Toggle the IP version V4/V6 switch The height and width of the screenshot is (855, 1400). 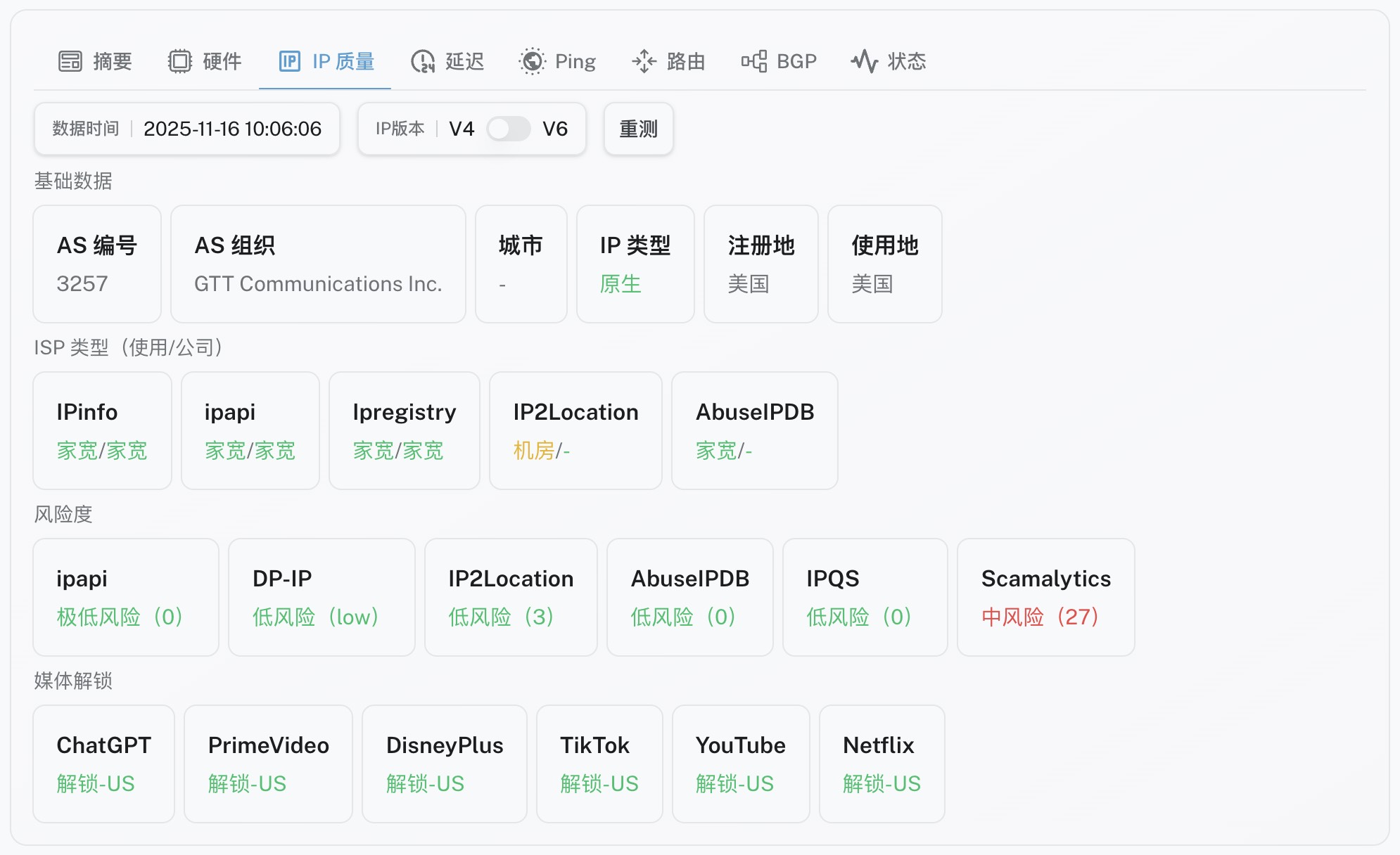(x=508, y=129)
